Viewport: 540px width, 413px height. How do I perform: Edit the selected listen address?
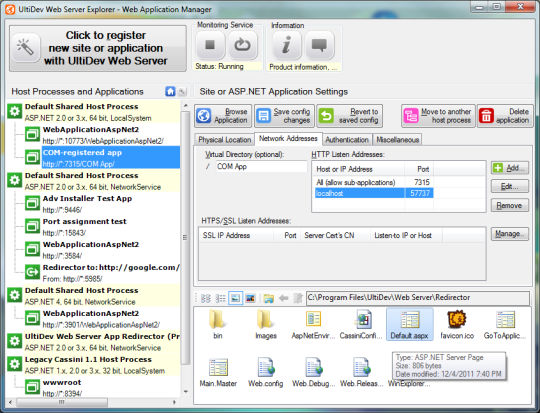(x=510, y=187)
